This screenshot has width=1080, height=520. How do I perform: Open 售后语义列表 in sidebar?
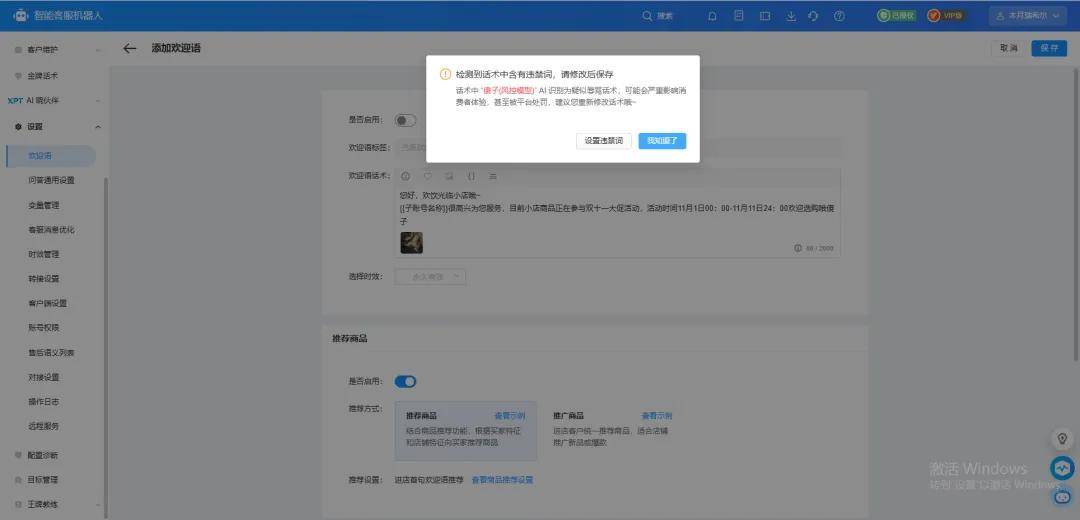click(x=52, y=353)
